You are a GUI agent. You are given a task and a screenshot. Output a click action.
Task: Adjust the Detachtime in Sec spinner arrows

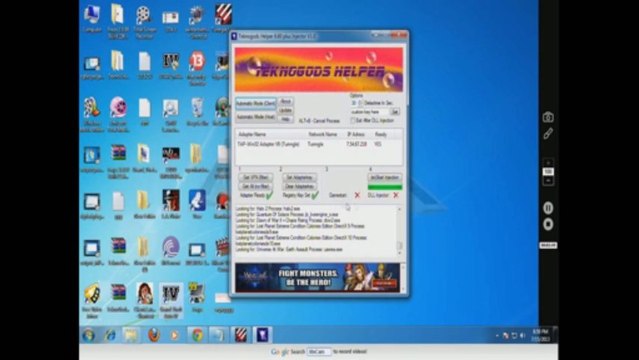(360, 103)
